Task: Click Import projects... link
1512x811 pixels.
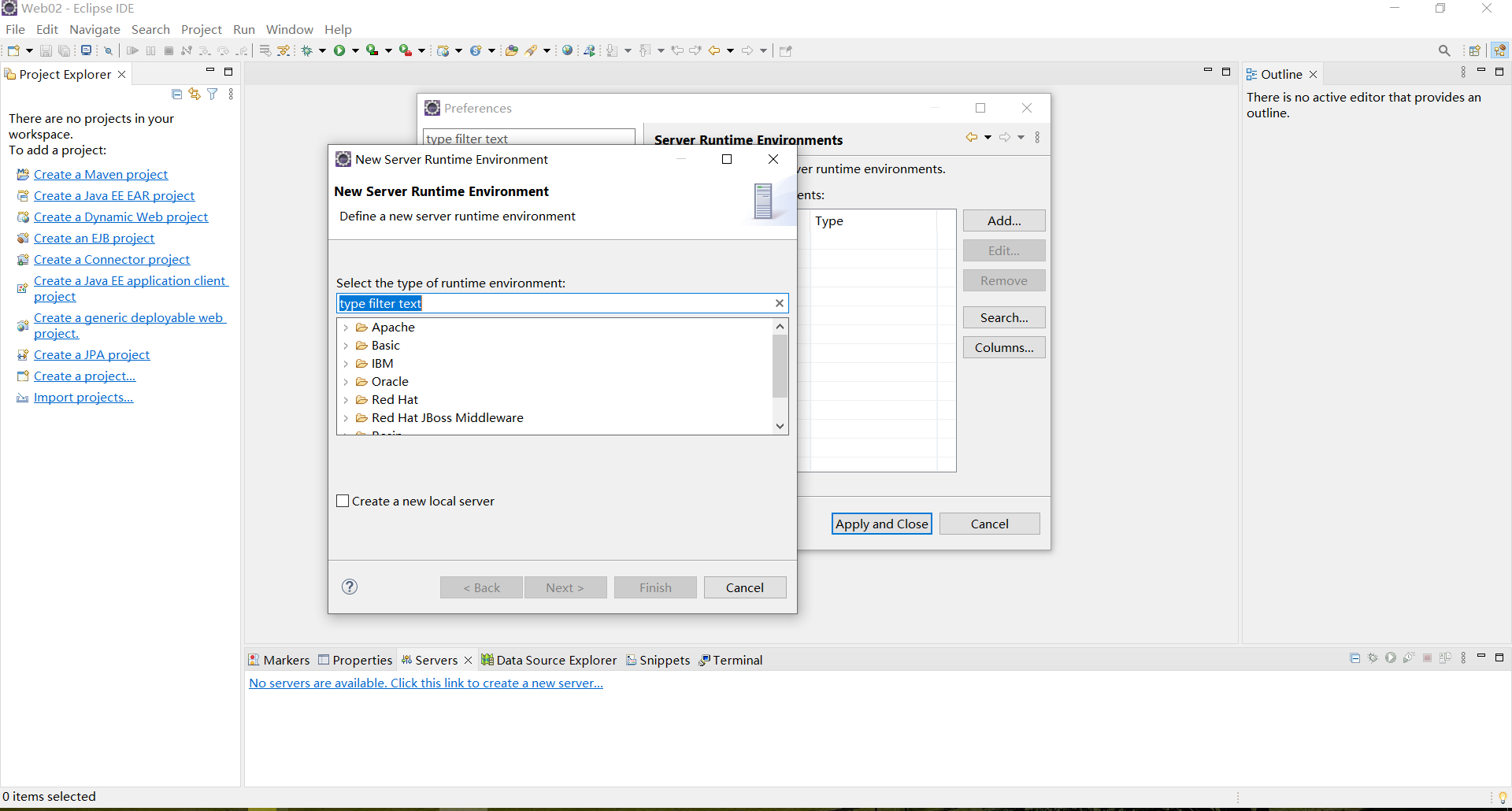Action: [x=83, y=397]
